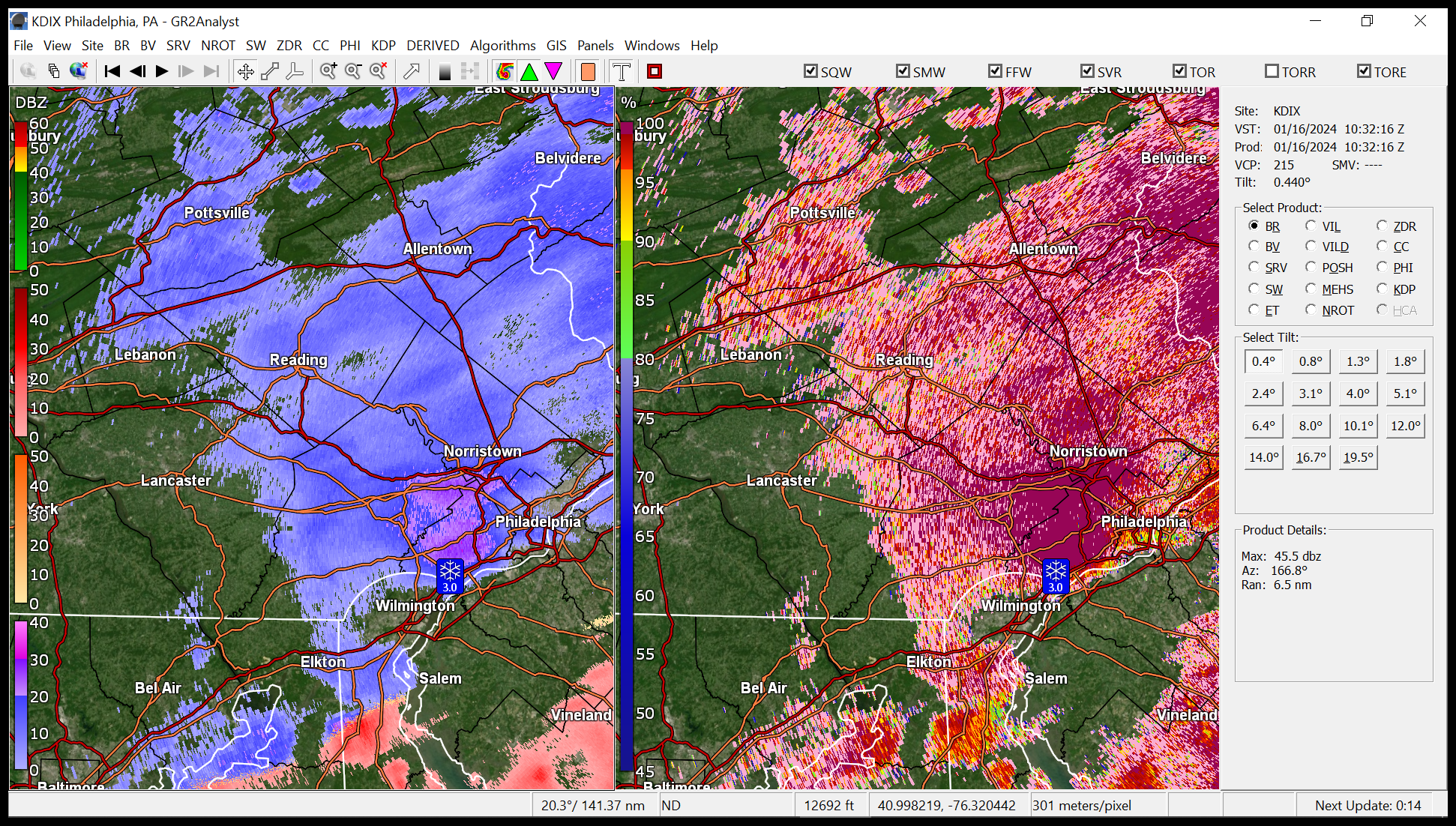1456x826 pixels.
Task: Click the snowflake 3.0 marker in left panel
Action: click(x=450, y=576)
